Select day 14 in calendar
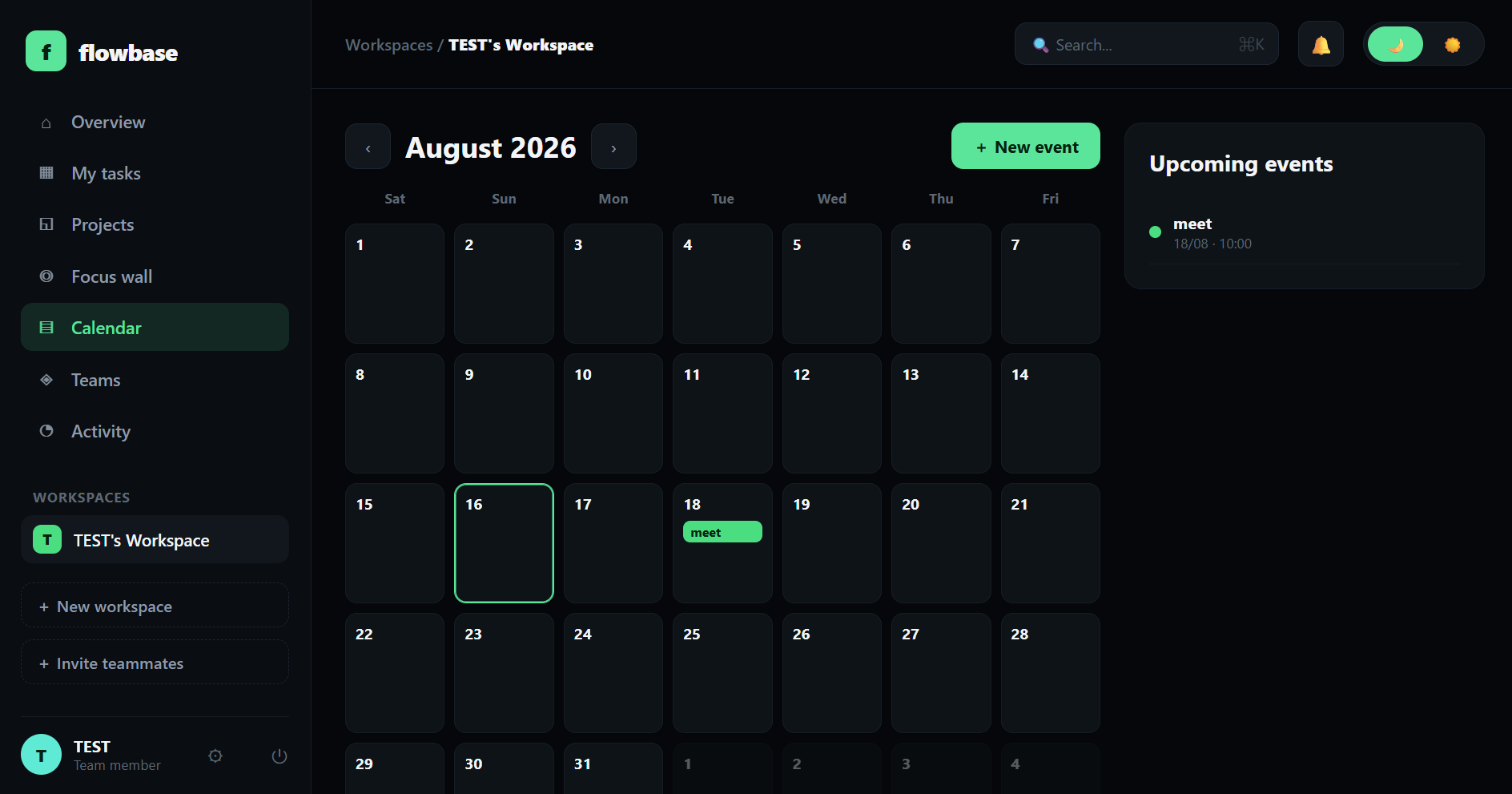This screenshot has width=1512, height=794. pyautogui.click(x=1051, y=413)
